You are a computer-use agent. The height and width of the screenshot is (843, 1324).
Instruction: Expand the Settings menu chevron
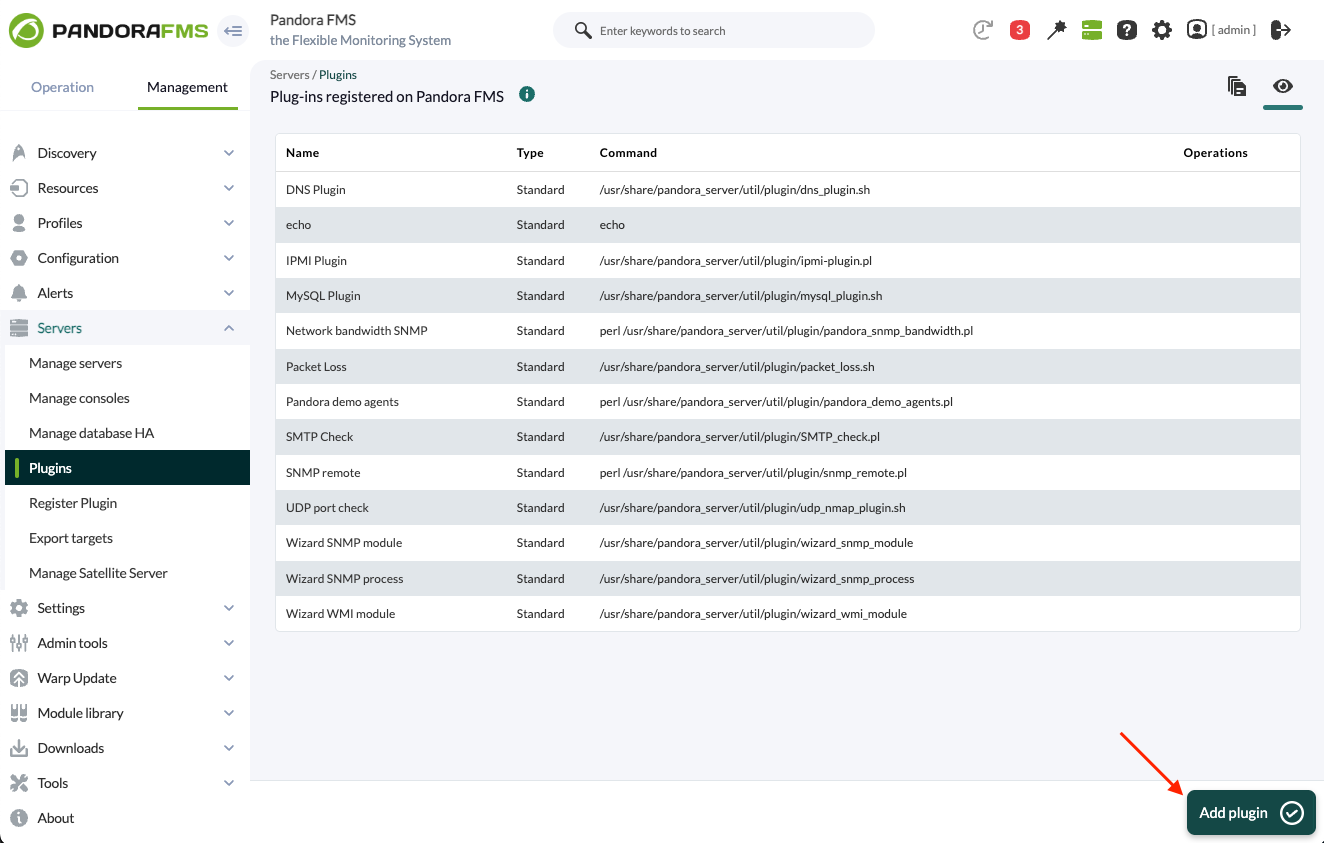pyautogui.click(x=229, y=608)
